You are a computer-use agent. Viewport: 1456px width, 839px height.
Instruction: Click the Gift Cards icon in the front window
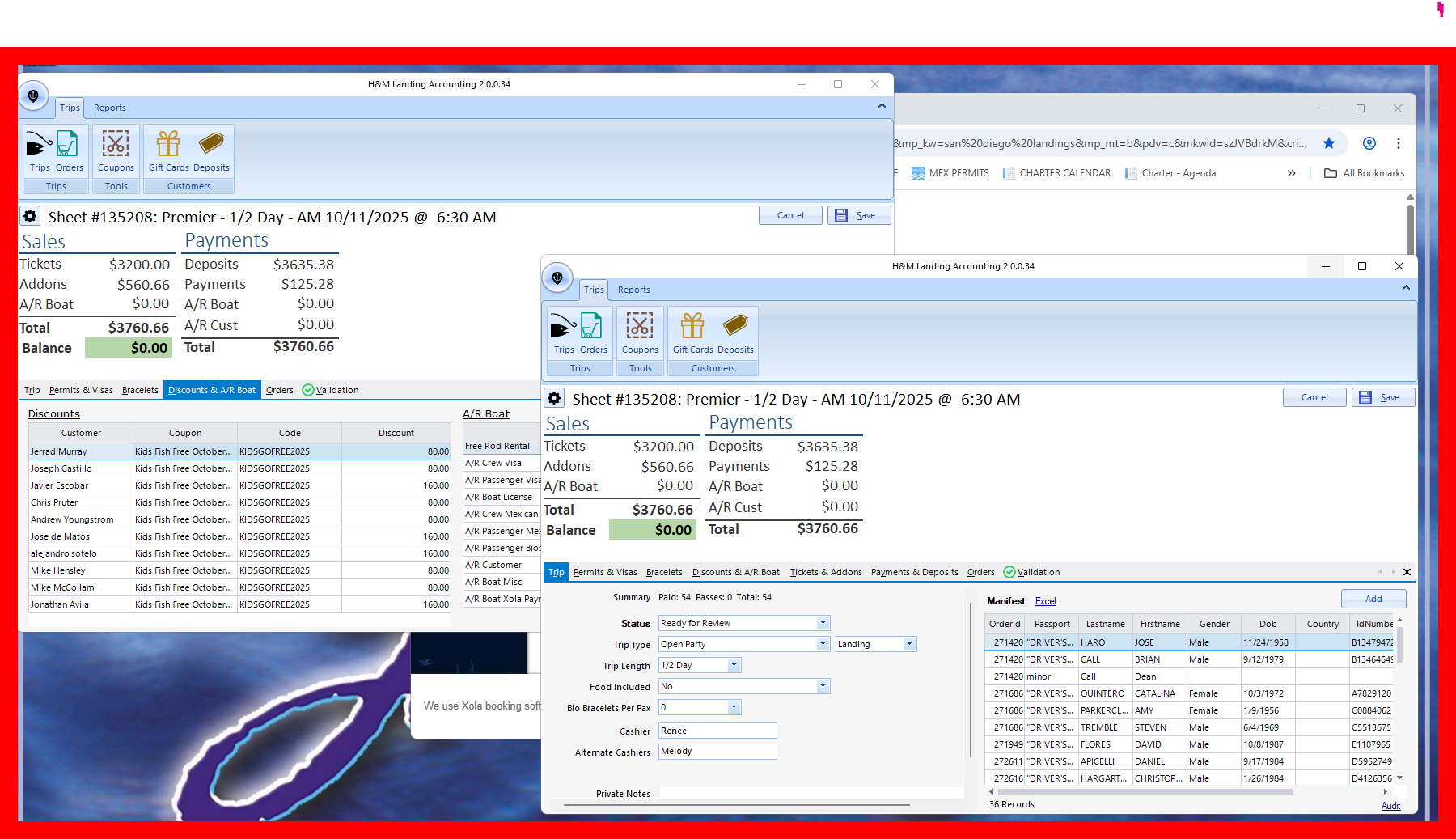tap(692, 328)
